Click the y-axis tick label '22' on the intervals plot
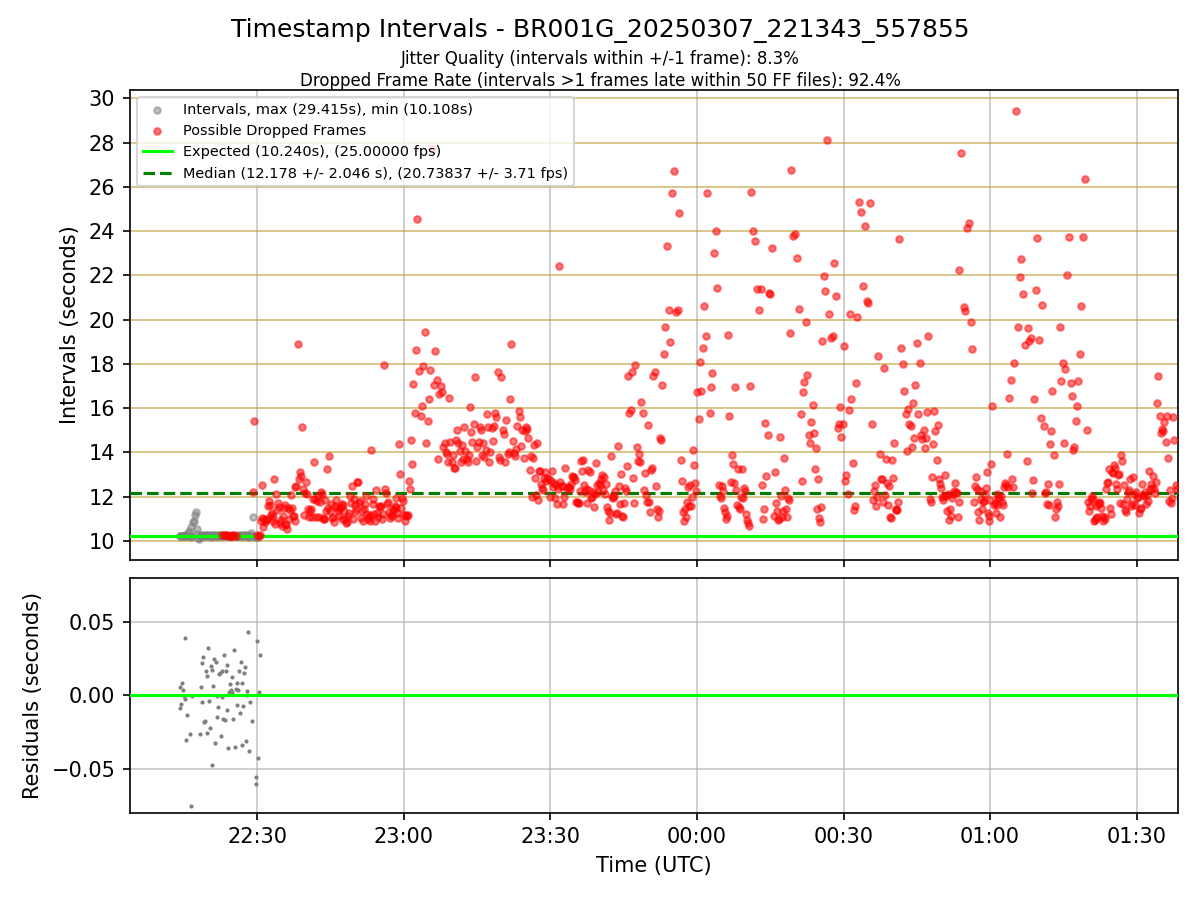 (x=101, y=275)
